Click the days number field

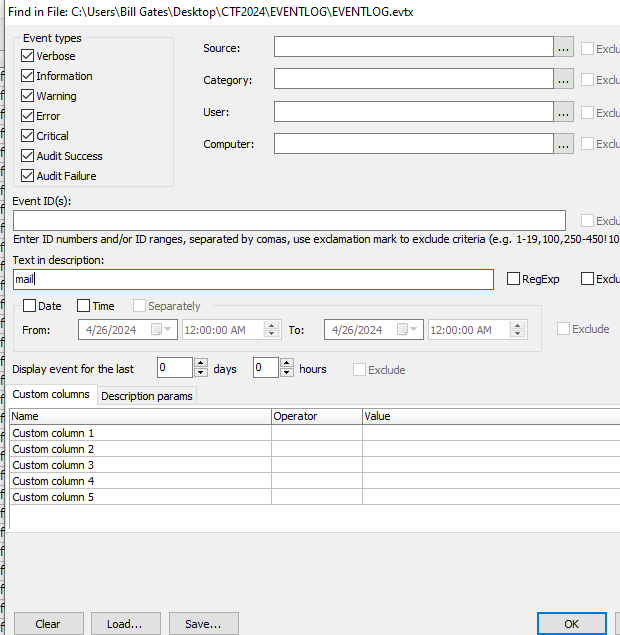pyautogui.click(x=175, y=367)
